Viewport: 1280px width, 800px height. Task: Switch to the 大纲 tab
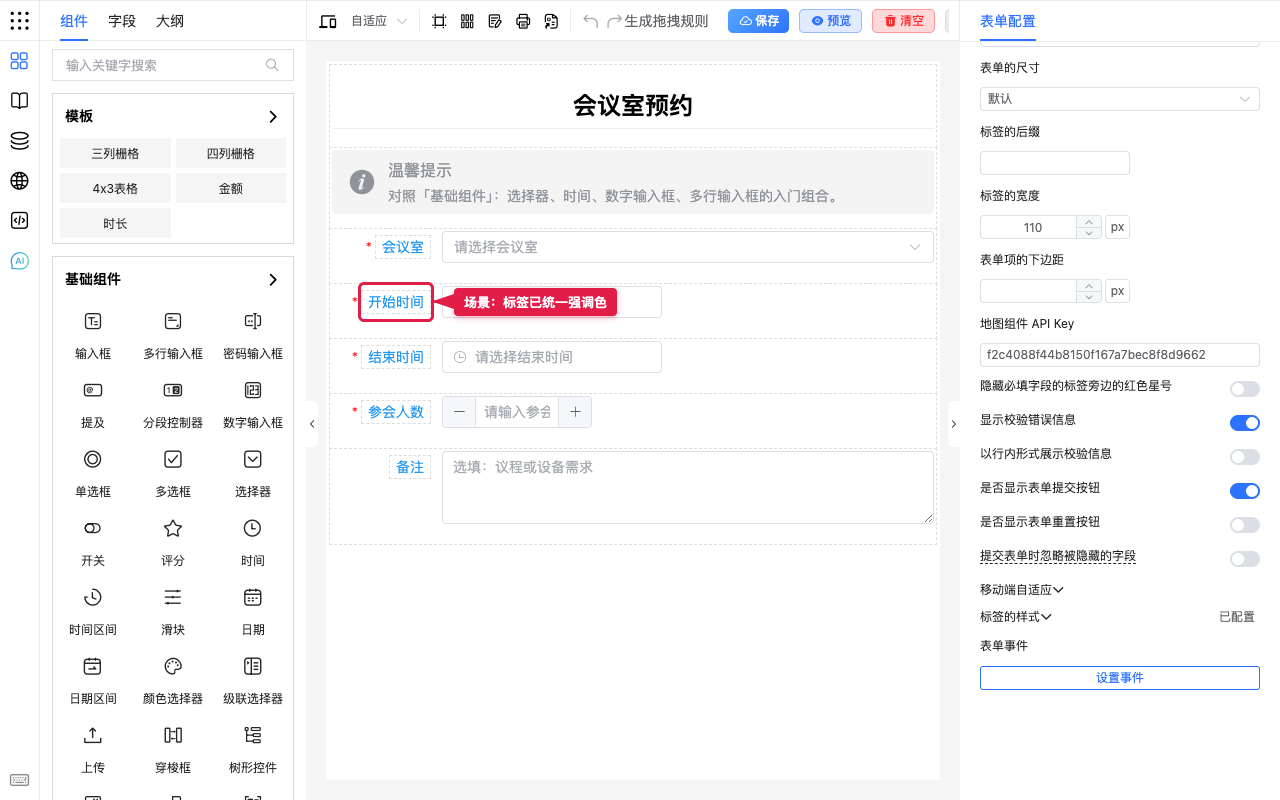pyautogui.click(x=170, y=21)
